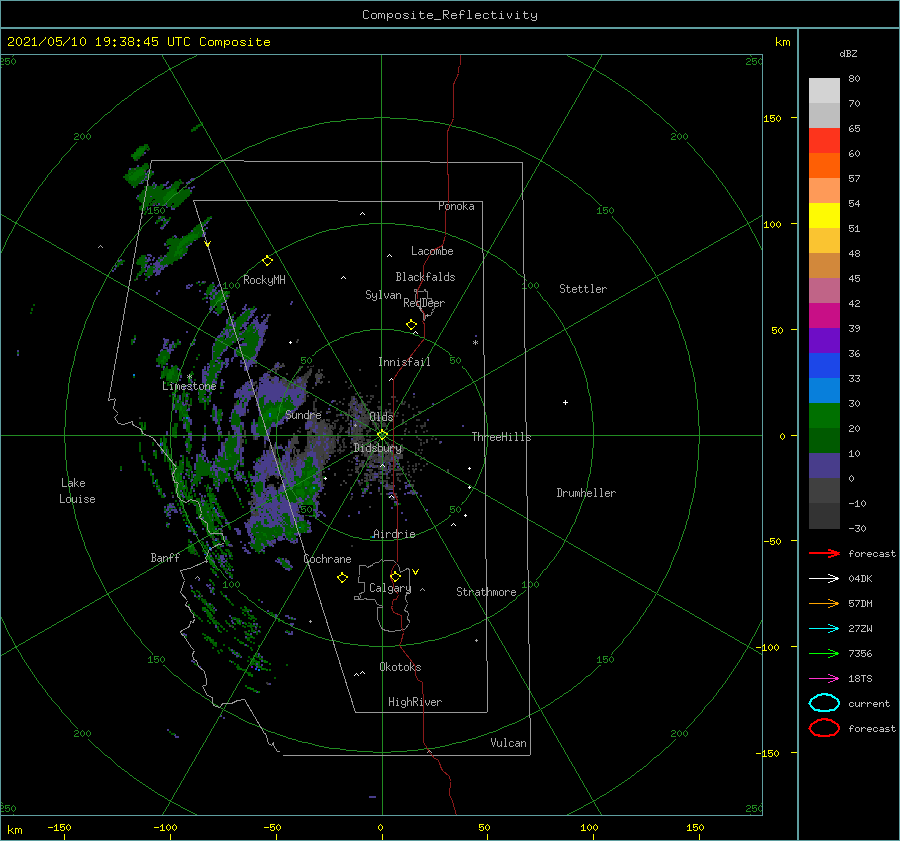
Task: Click the Vulcan label
Action: [x=508, y=743]
